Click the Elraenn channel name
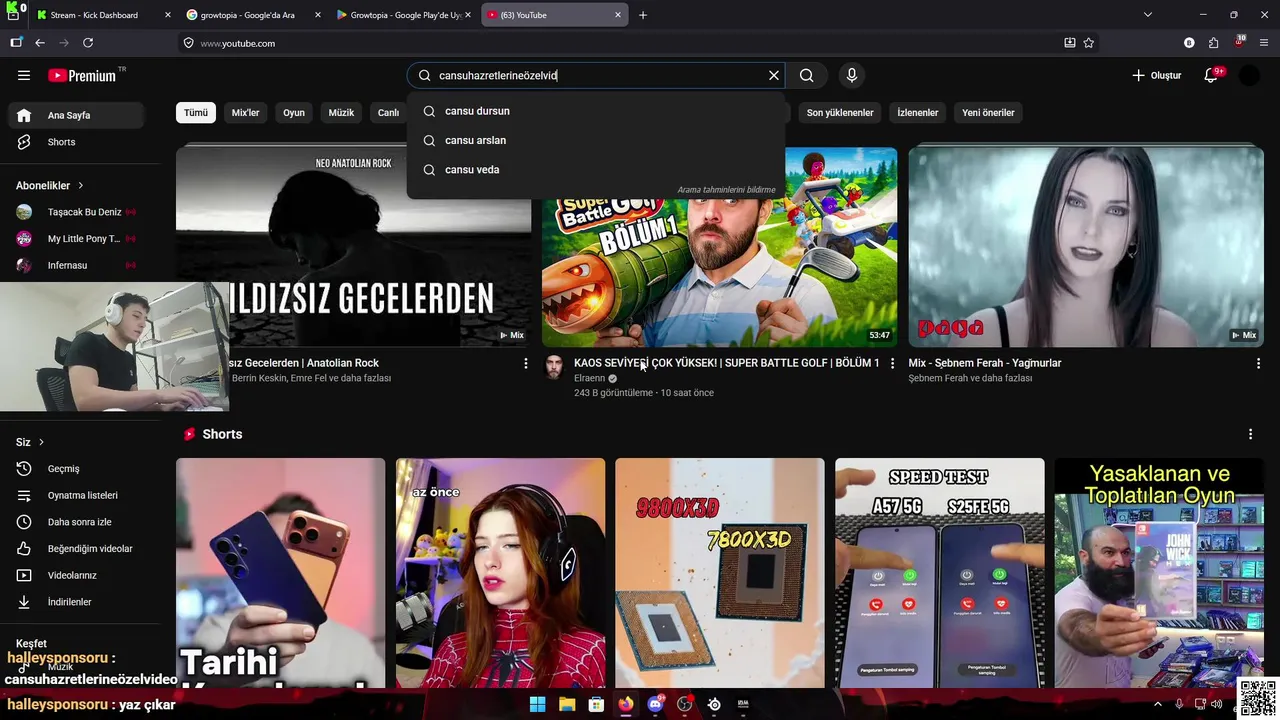 pos(589,379)
